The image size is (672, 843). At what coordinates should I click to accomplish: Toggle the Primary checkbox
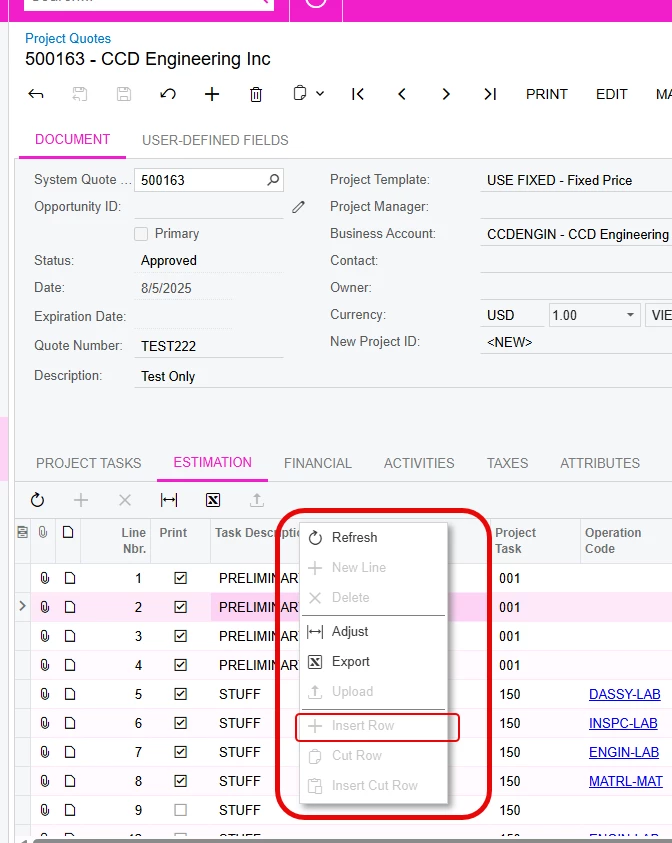pos(141,234)
